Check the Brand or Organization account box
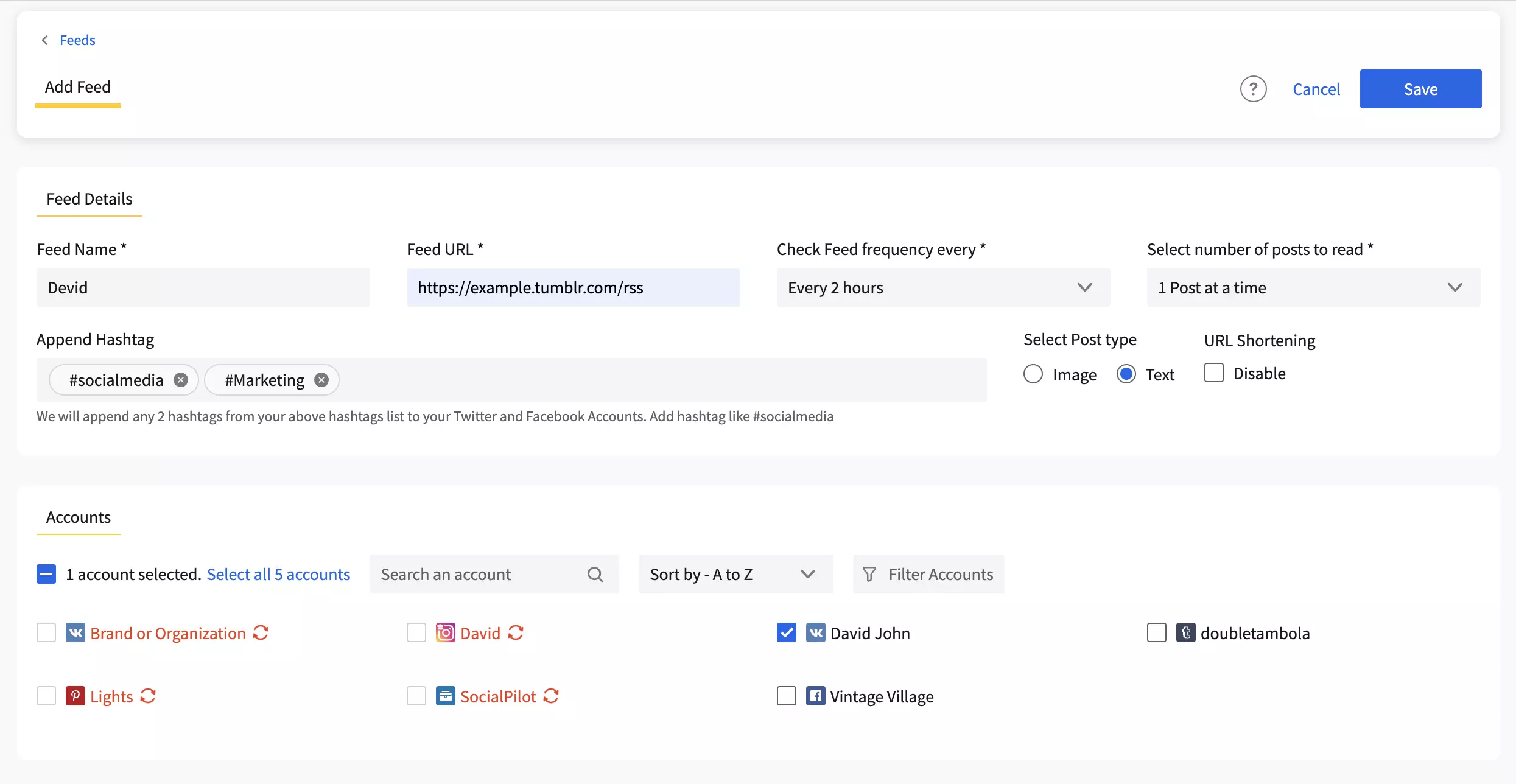 coord(46,632)
